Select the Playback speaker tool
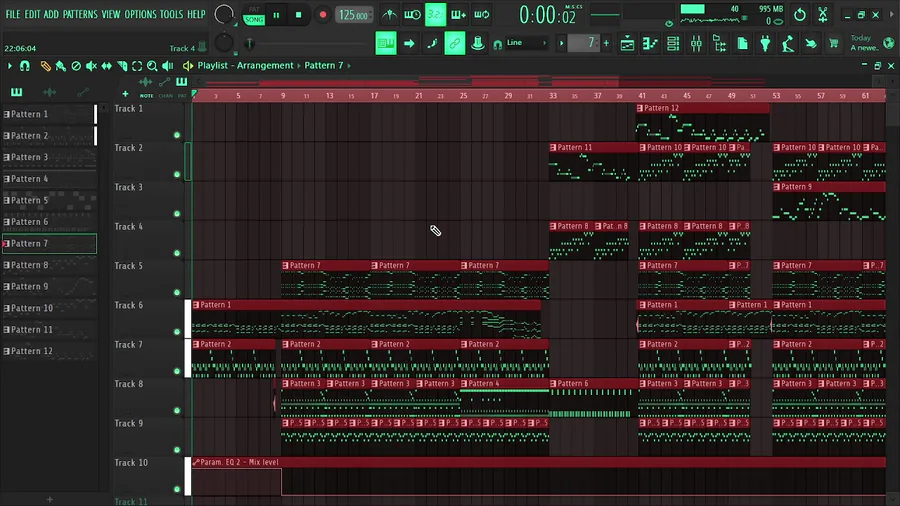This screenshot has width=900, height=506. [168, 66]
